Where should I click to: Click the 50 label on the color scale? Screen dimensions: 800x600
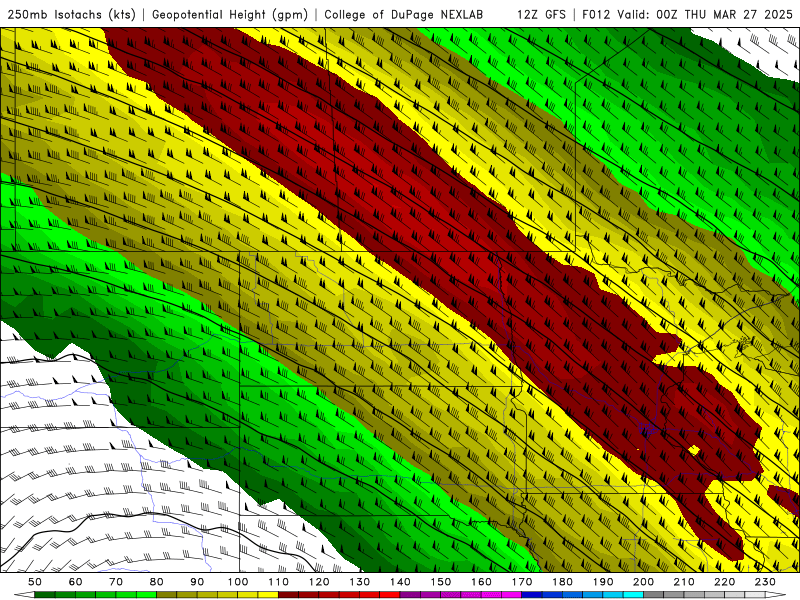pyautogui.click(x=35, y=582)
